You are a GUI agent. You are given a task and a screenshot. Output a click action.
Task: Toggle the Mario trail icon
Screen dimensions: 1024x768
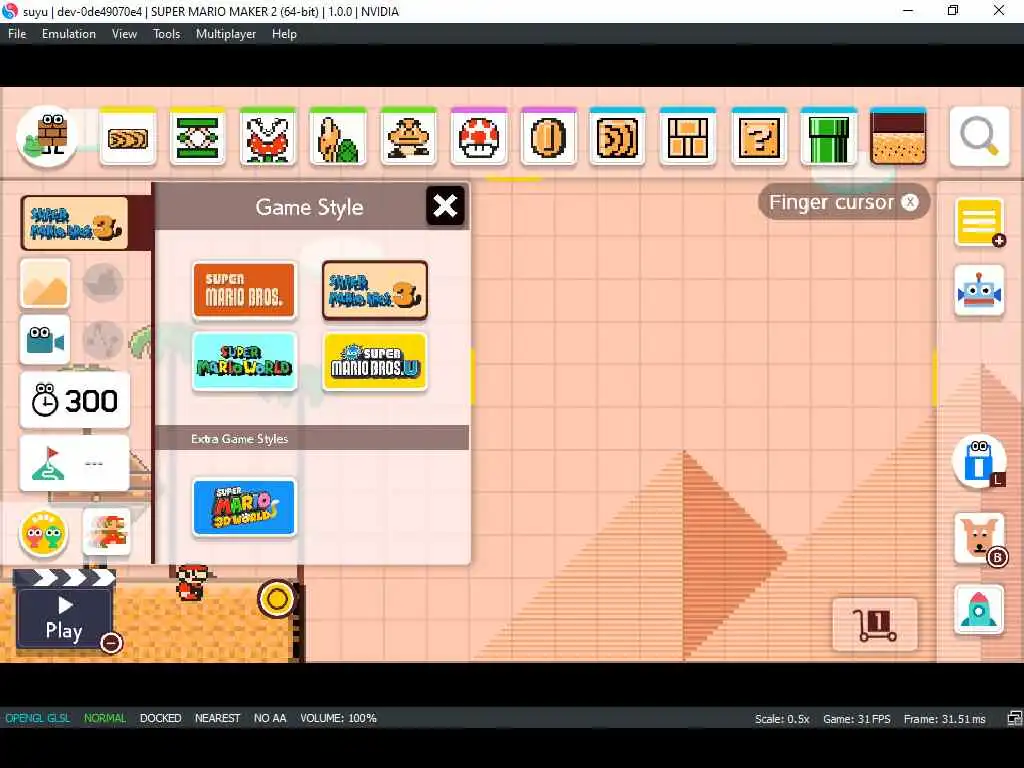pyautogui.click(x=107, y=533)
